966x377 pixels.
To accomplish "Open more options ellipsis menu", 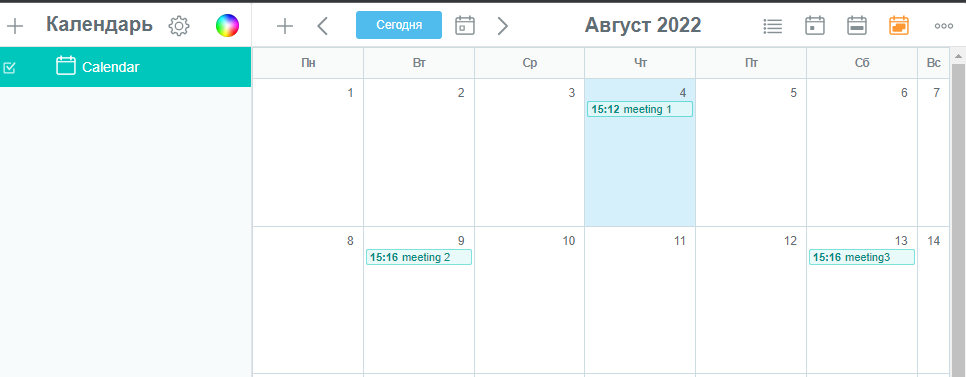I will (x=944, y=26).
